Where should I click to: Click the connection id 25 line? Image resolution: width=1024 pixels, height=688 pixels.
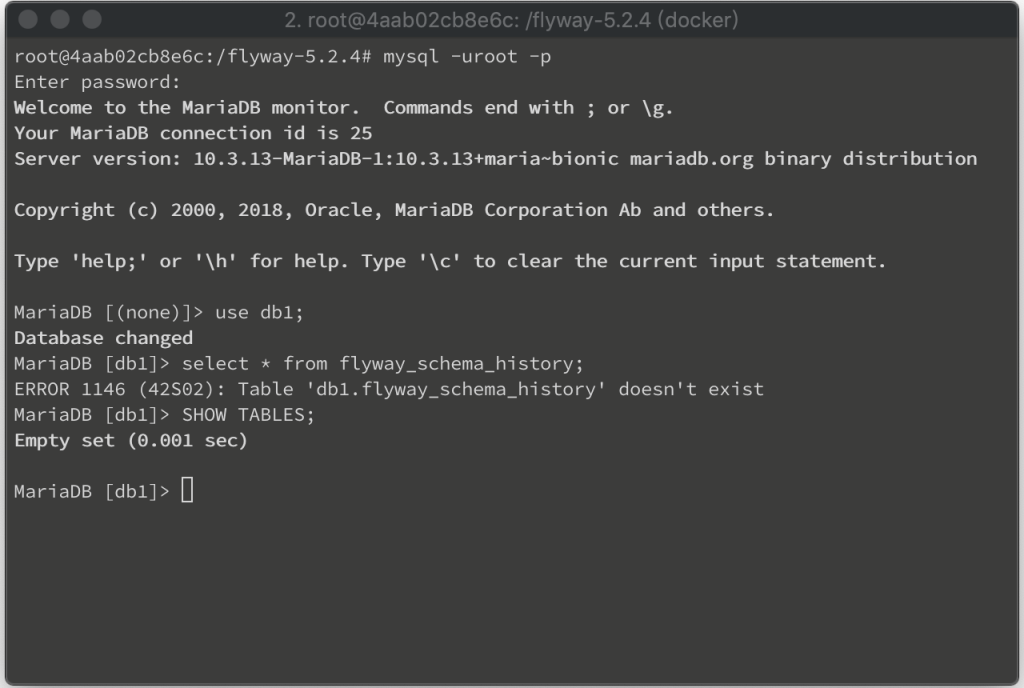click(193, 133)
